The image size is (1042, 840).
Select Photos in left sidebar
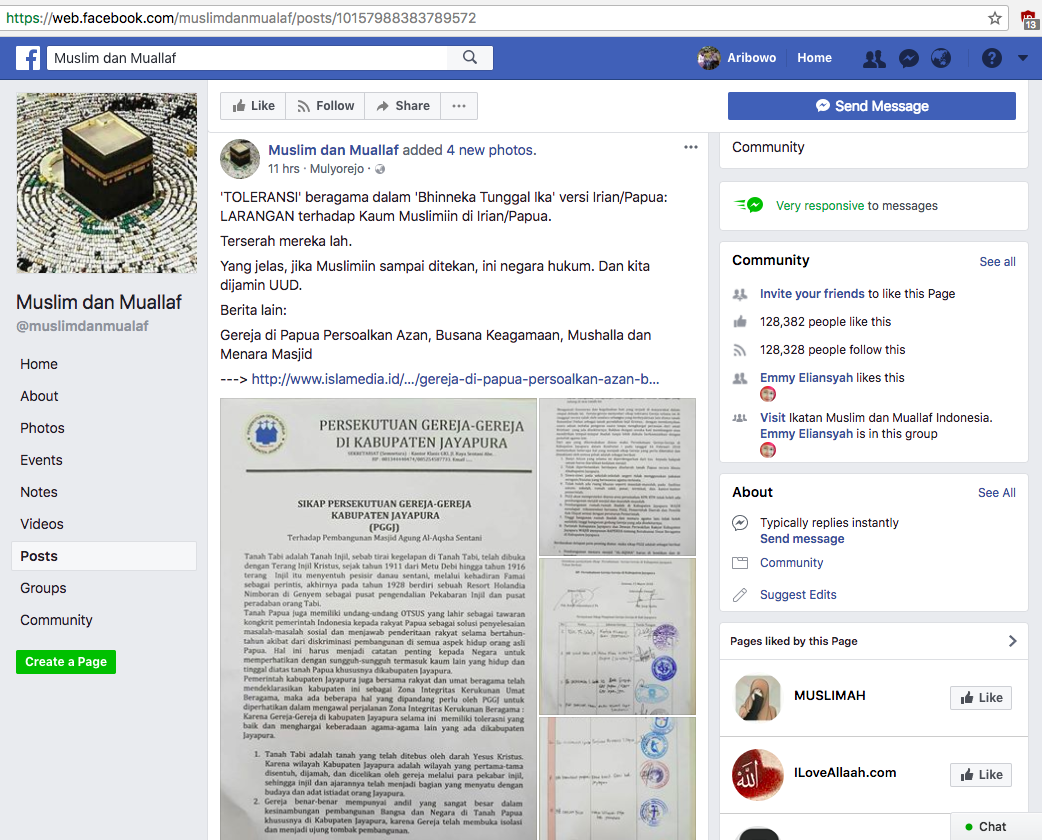pyautogui.click(x=43, y=428)
